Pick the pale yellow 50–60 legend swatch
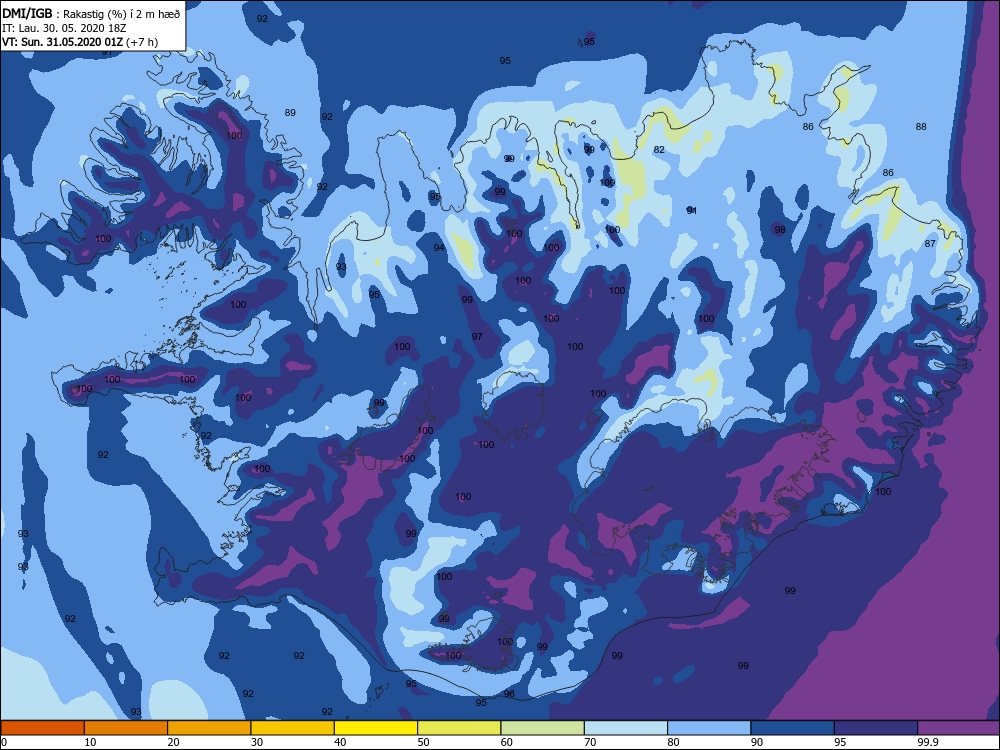 (x=459, y=728)
